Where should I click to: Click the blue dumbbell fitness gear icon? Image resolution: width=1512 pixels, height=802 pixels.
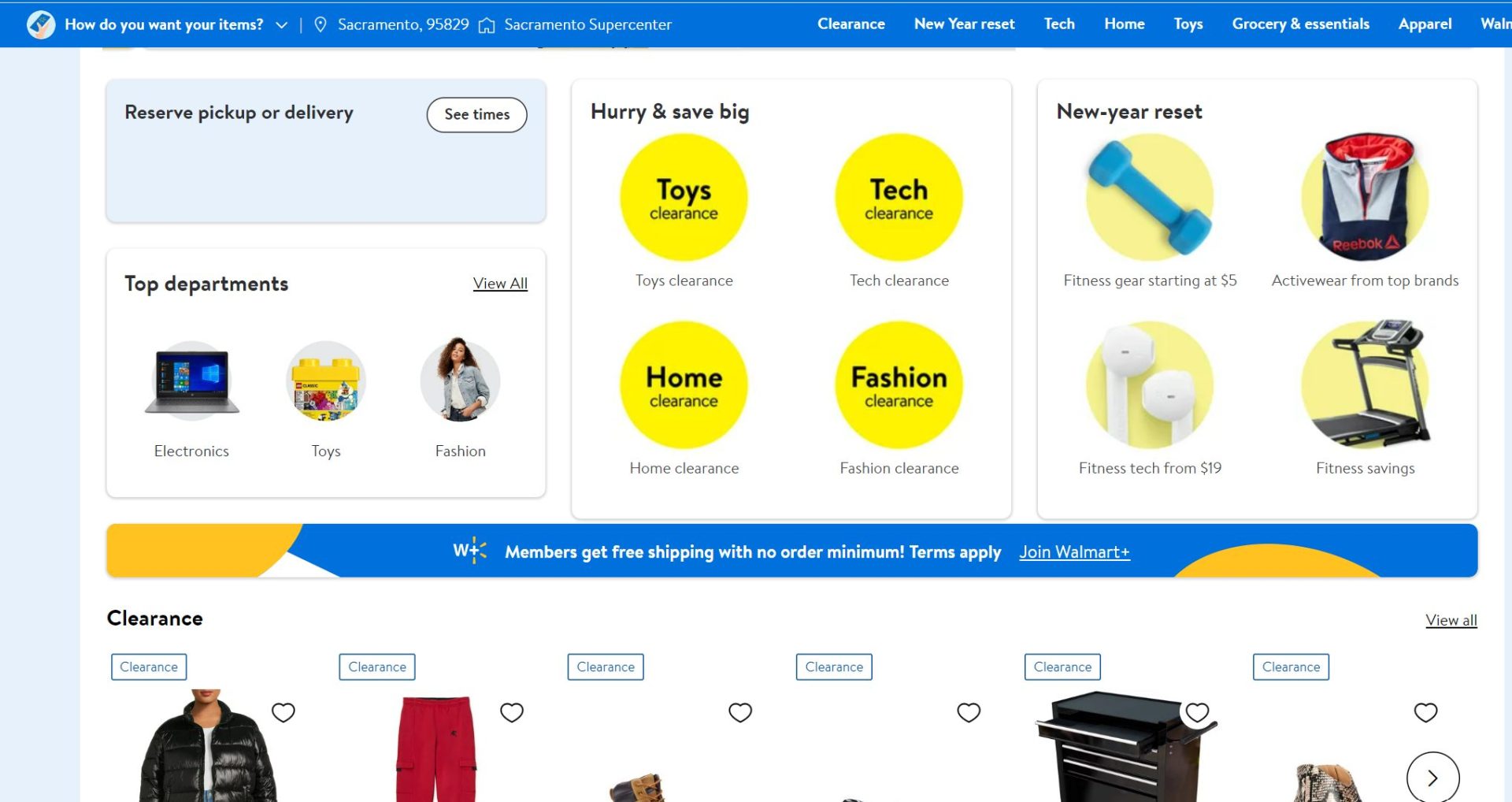click(1150, 197)
